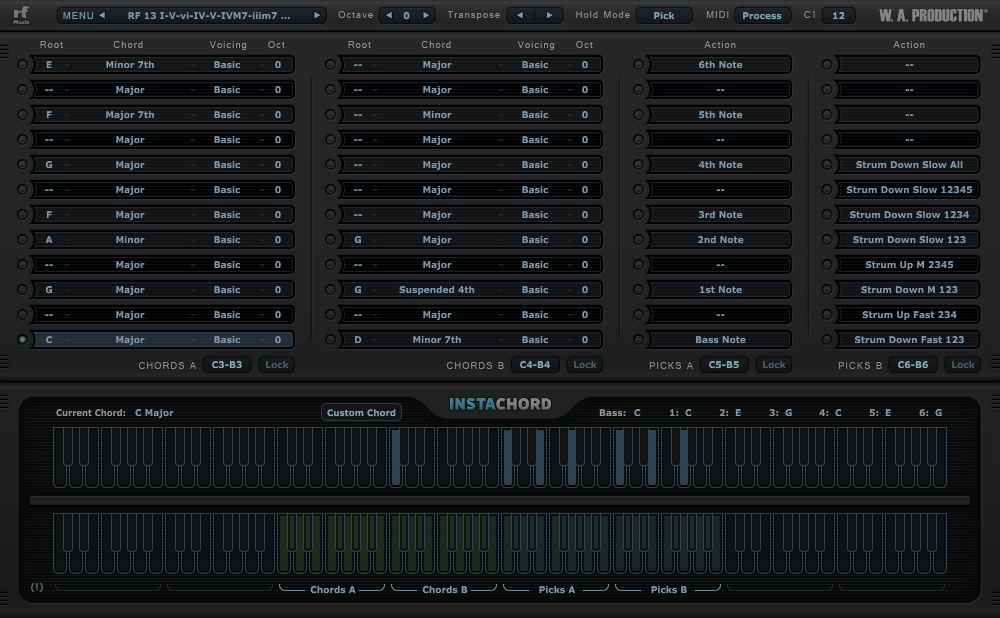Screen dimensions: 1000x618
Task: Click the Chords B keyboard zone label
Action: tap(445, 590)
